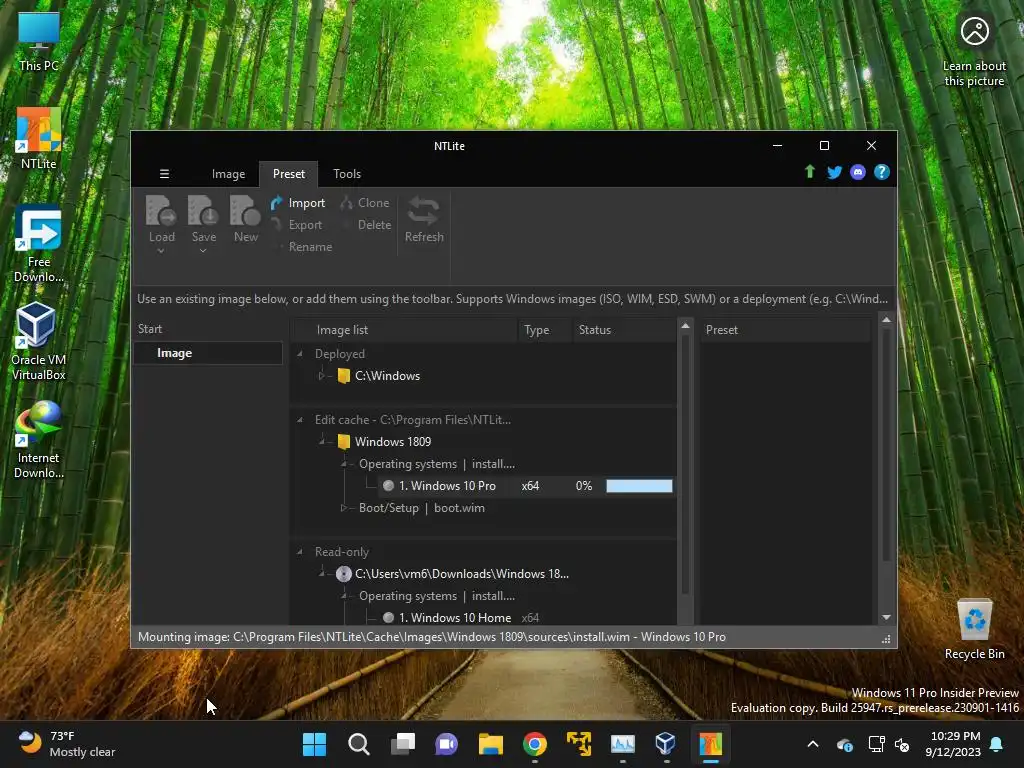Image resolution: width=1024 pixels, height=768 pixels.
Task: Click the New preset icon
Action: point(246,211)
